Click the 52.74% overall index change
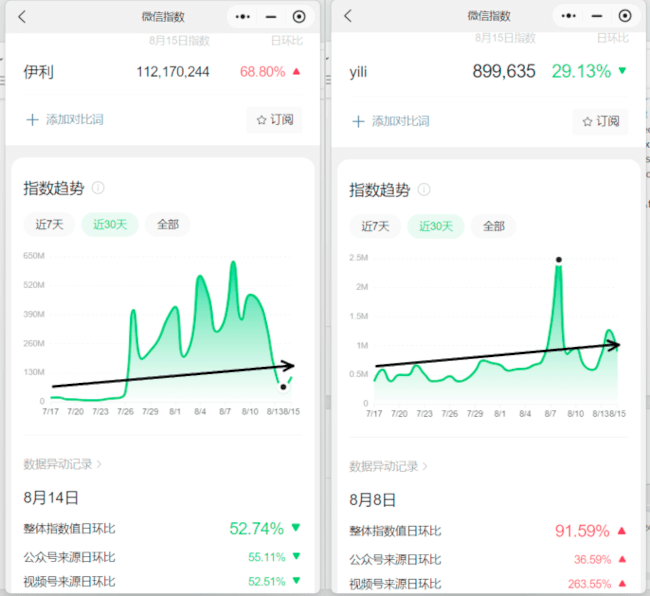Viewport: 650px width, 596px height. (x=257, y=529)
